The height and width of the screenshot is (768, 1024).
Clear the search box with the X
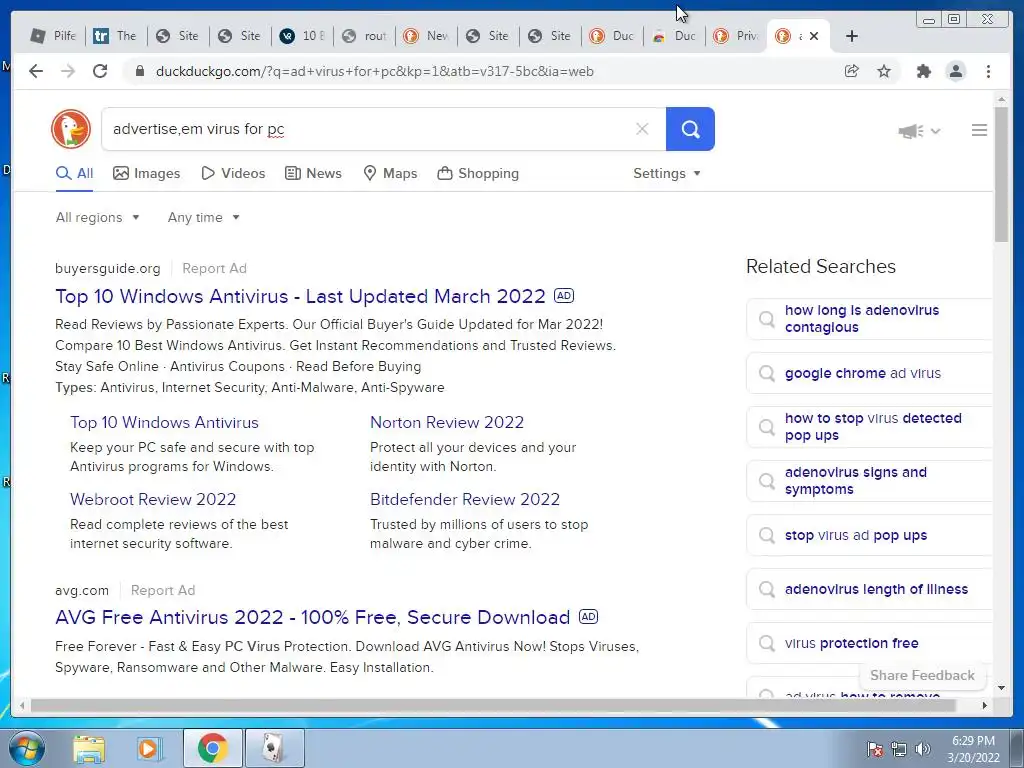(x=642, y=129)
